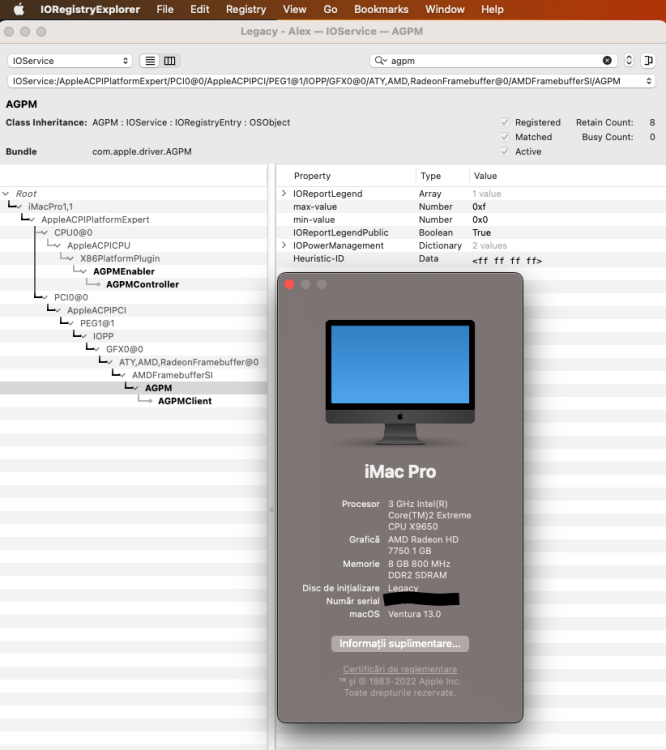Screen dimensions: 666x750
Task: Switch to list view icon
Action: pyautogui.click(x=150, y=61)
